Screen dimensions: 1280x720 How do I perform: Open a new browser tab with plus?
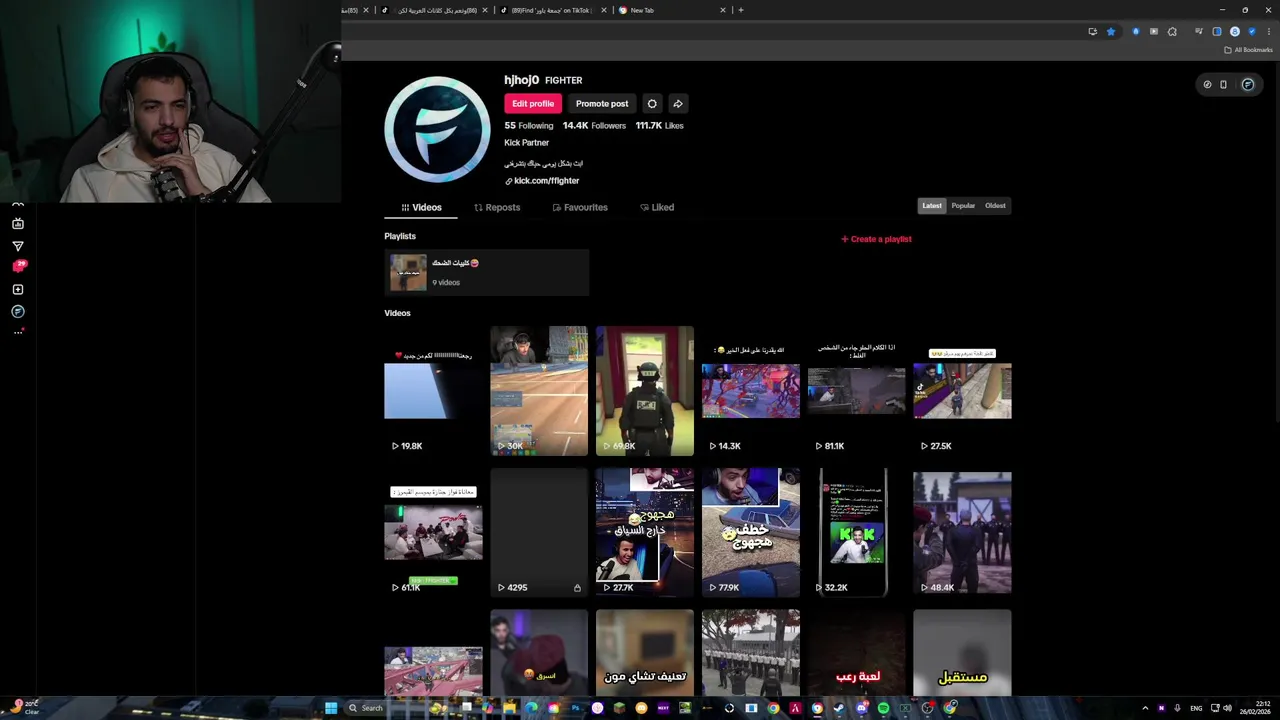pyautogui.click(x=741, y=10)
